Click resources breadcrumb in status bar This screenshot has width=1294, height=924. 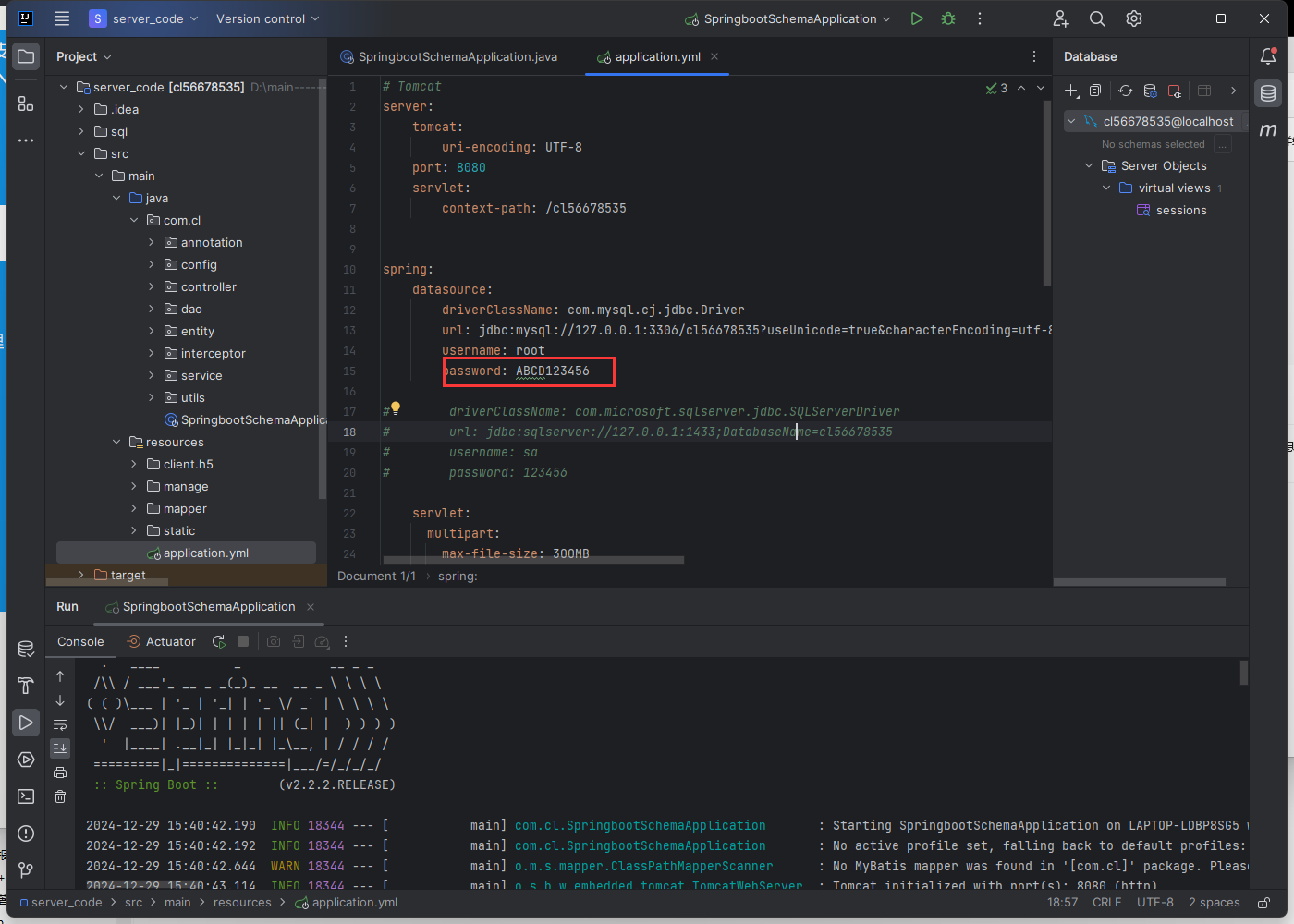click(x=242, y=903)
